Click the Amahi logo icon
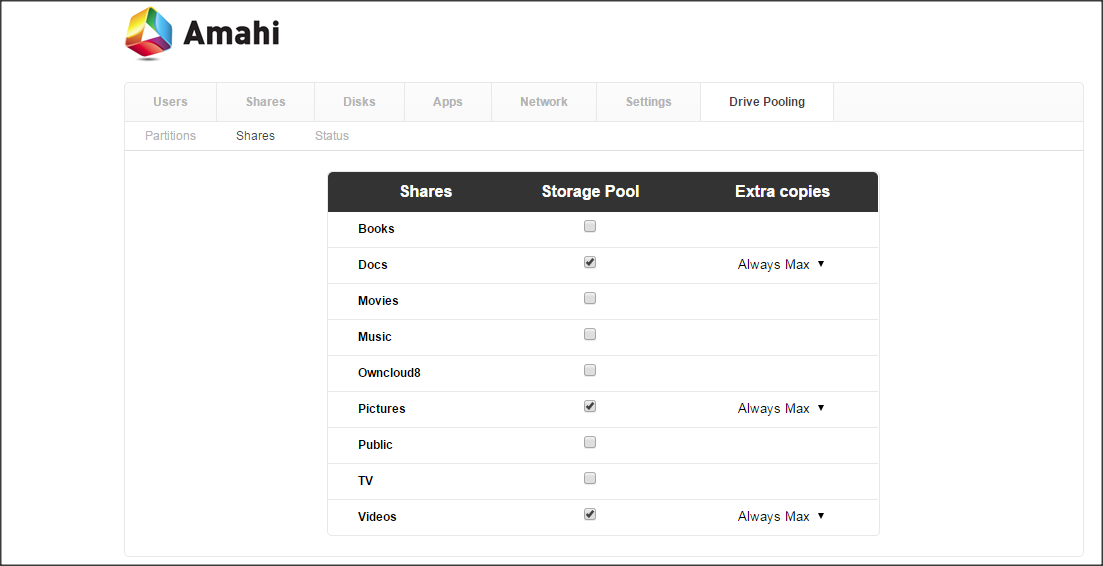This screenshot has width=1103, height=566. pyautogui.click(x=148, y=32)
